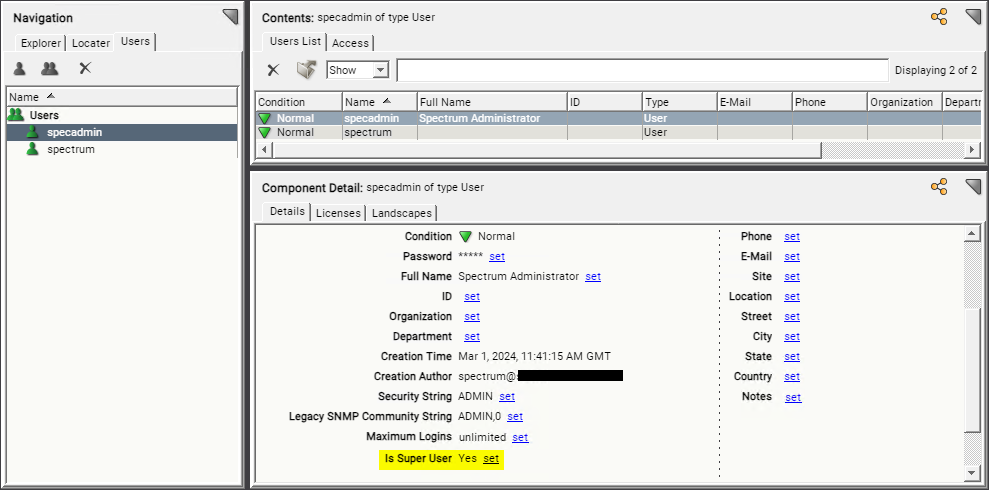Viewport: 989px width, 490px height.
Task: Select spectrum user in Navigation tree
Action: (71, 149)
